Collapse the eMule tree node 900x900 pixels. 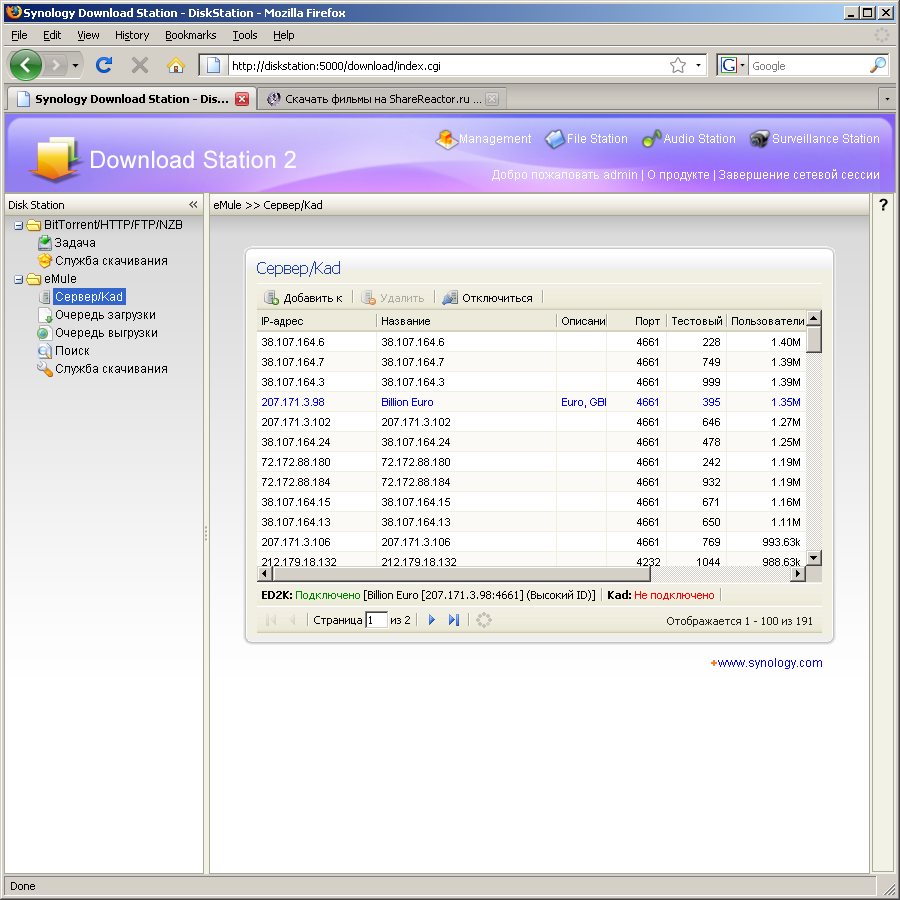tap(18, 280)
